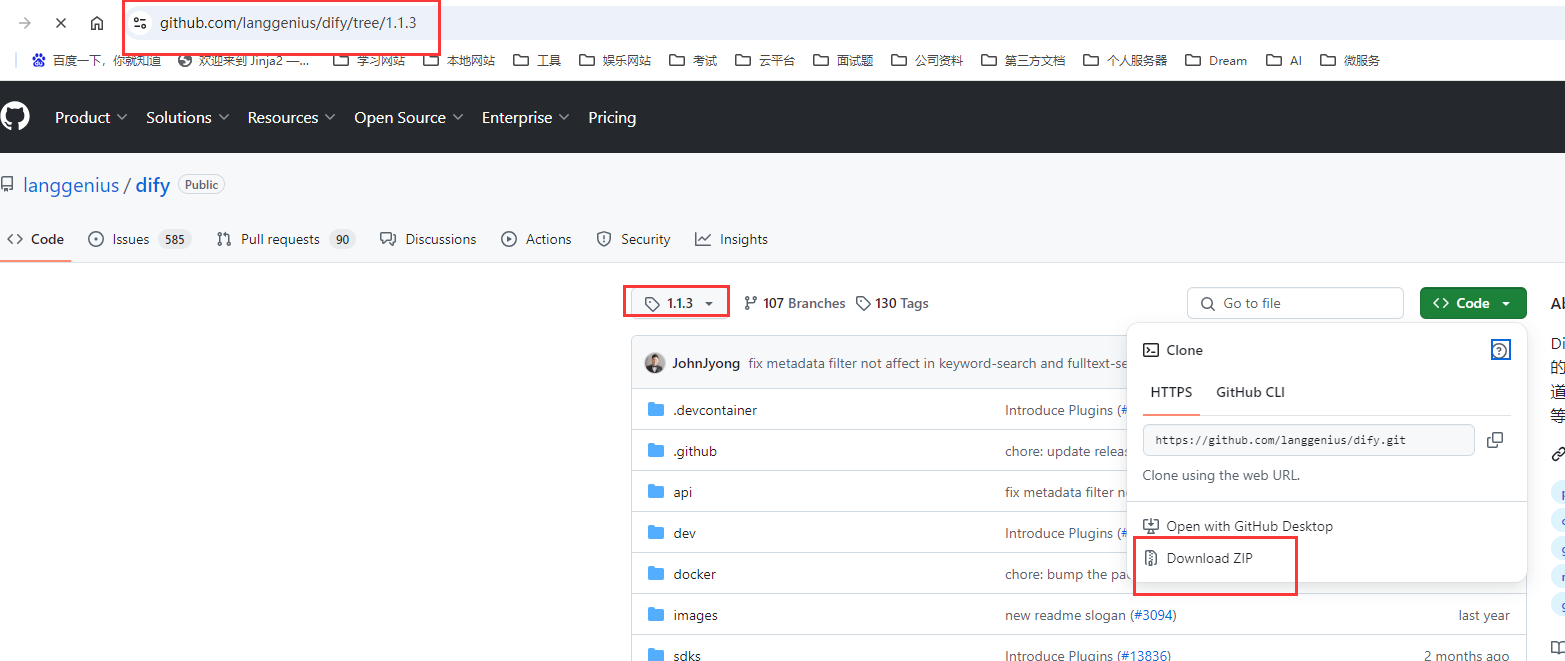1565x661 pixels.
Task: Click Download ZIP
Action: [1198, 558]
